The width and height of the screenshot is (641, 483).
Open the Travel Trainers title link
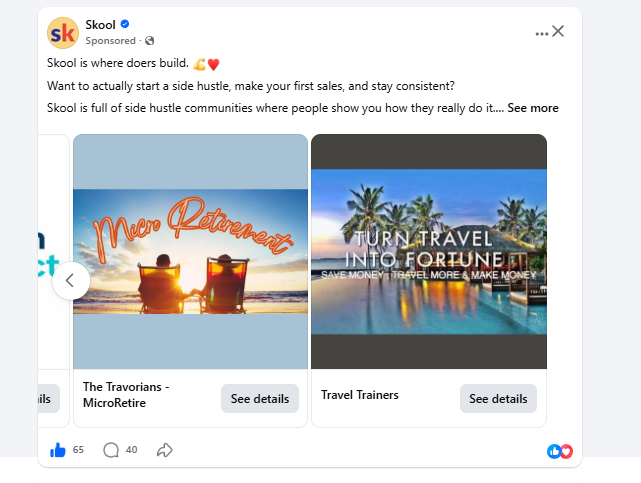pyautogui.click(x=360, y=395)
